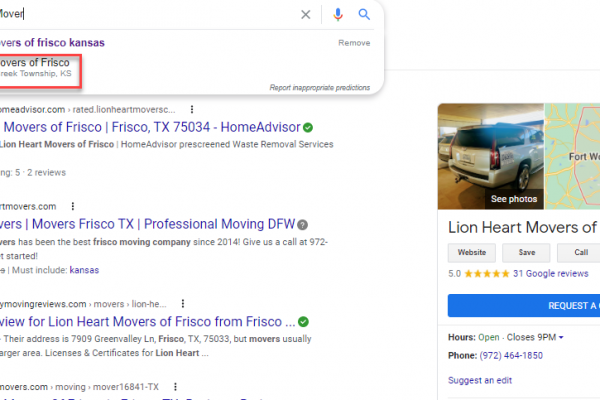
Task: Click green verified badge on HomeAdvisor result
Action: pyautogui.click(x=309, y=127)
